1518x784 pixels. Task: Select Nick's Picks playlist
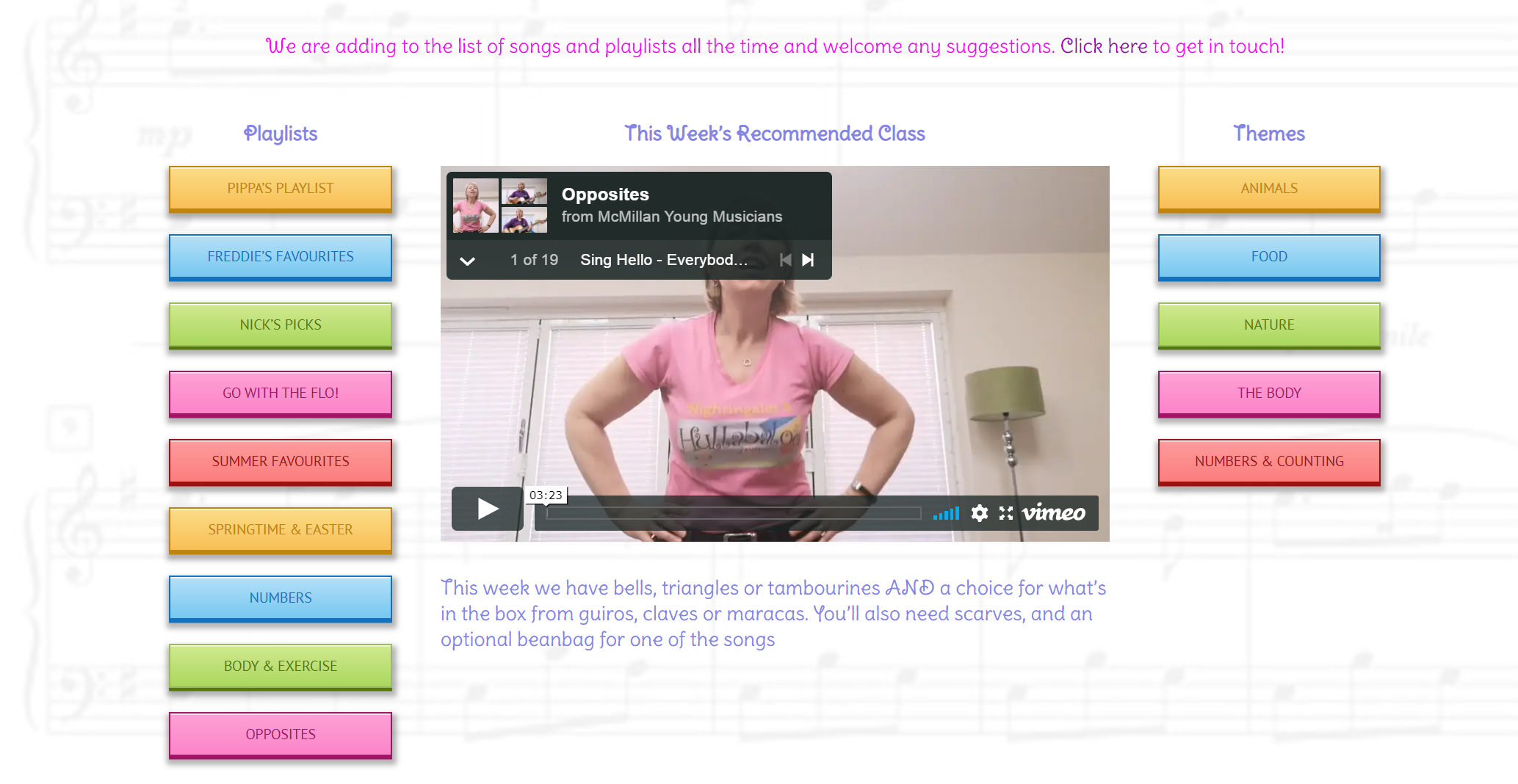(x=281, y=325)
